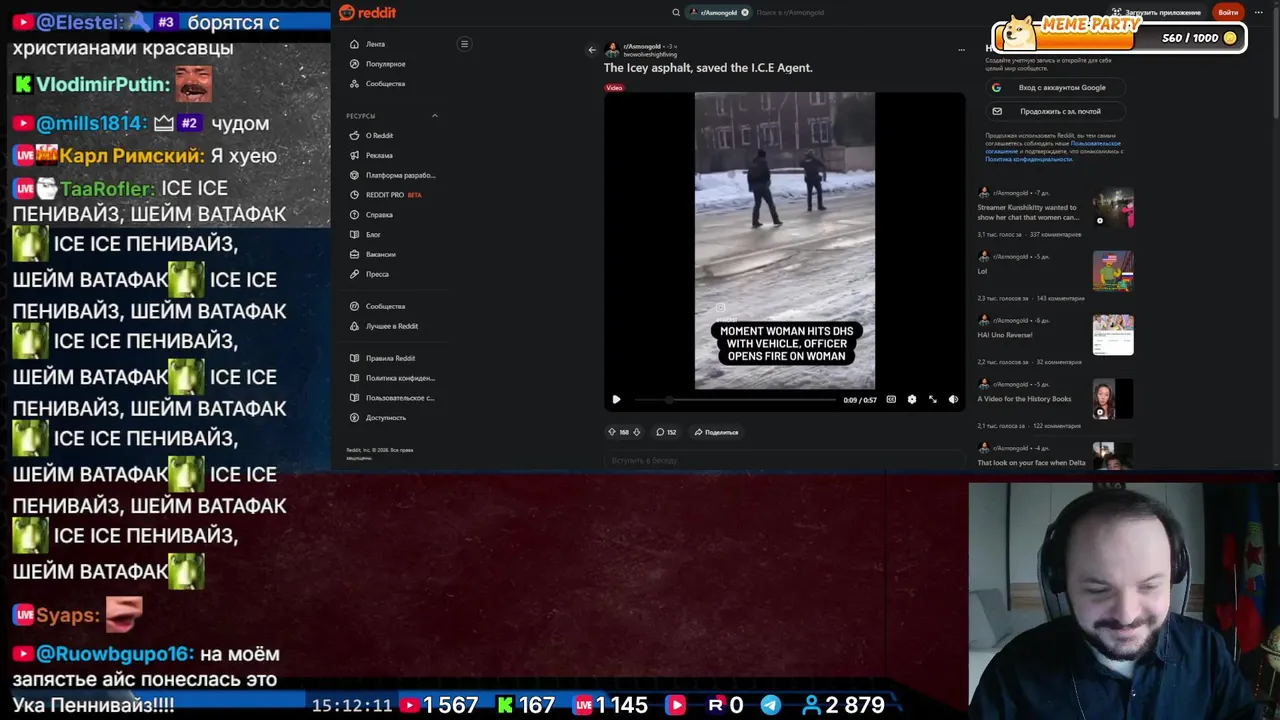Enter video fullscreen
Viewport: 1280px width, 720px height.
click(x=933, y=399)
